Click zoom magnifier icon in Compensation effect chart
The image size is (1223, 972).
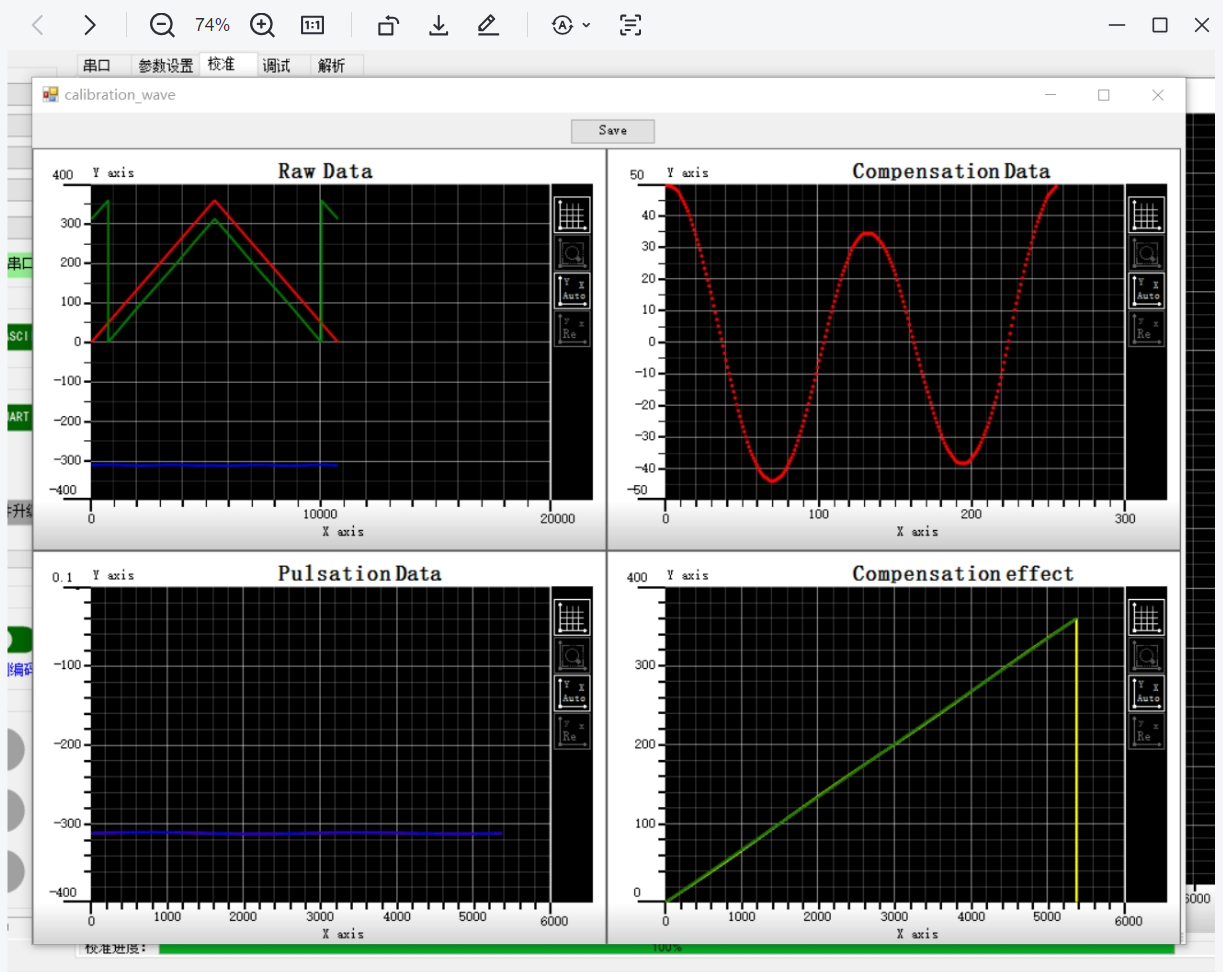click(x=1147, y=655)
